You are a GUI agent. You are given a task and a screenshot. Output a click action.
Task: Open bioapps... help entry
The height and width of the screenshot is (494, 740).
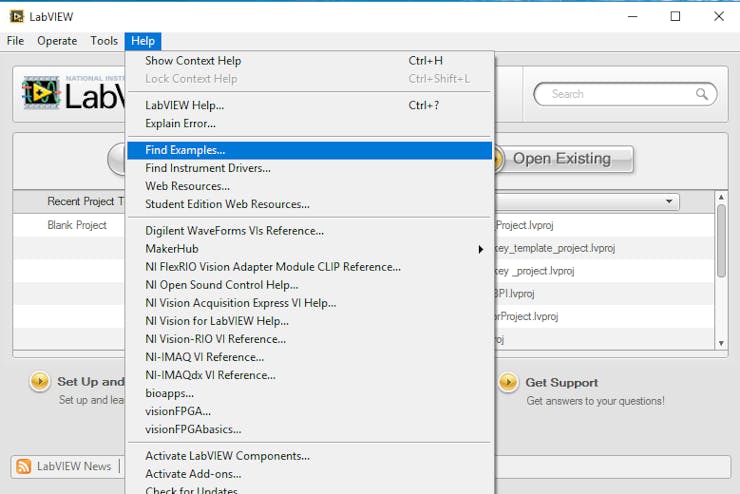[309, 393]
